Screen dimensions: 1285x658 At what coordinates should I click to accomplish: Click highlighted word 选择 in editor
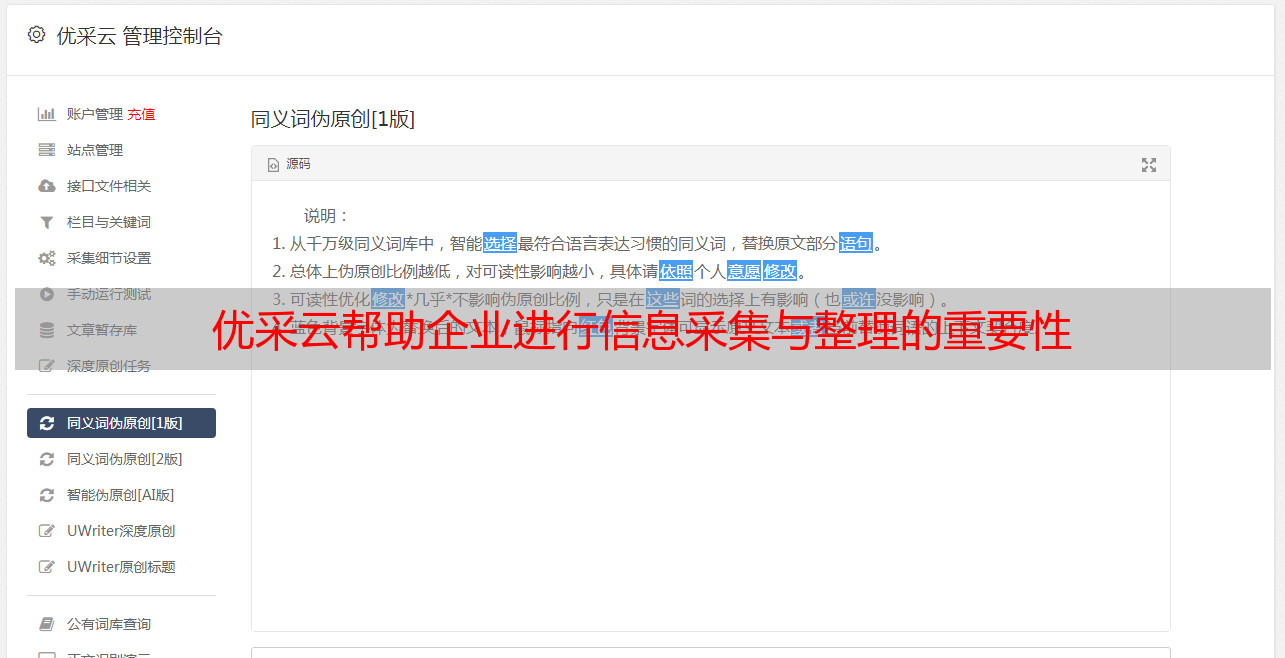click(x=500, y=243)
